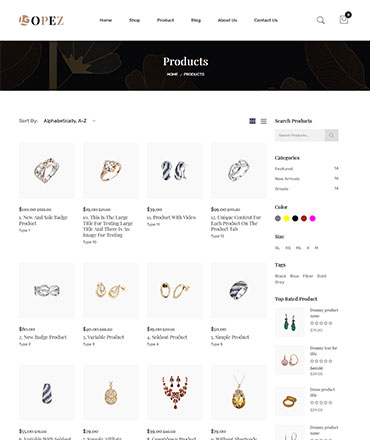
Task: Open the green earrings top rated thumbnail
Action: [x=289, y=322]
